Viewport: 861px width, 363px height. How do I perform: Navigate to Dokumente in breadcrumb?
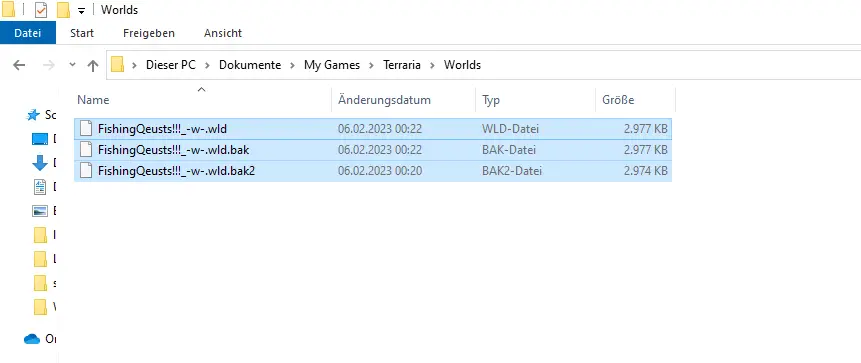click(x=250, y=65)
